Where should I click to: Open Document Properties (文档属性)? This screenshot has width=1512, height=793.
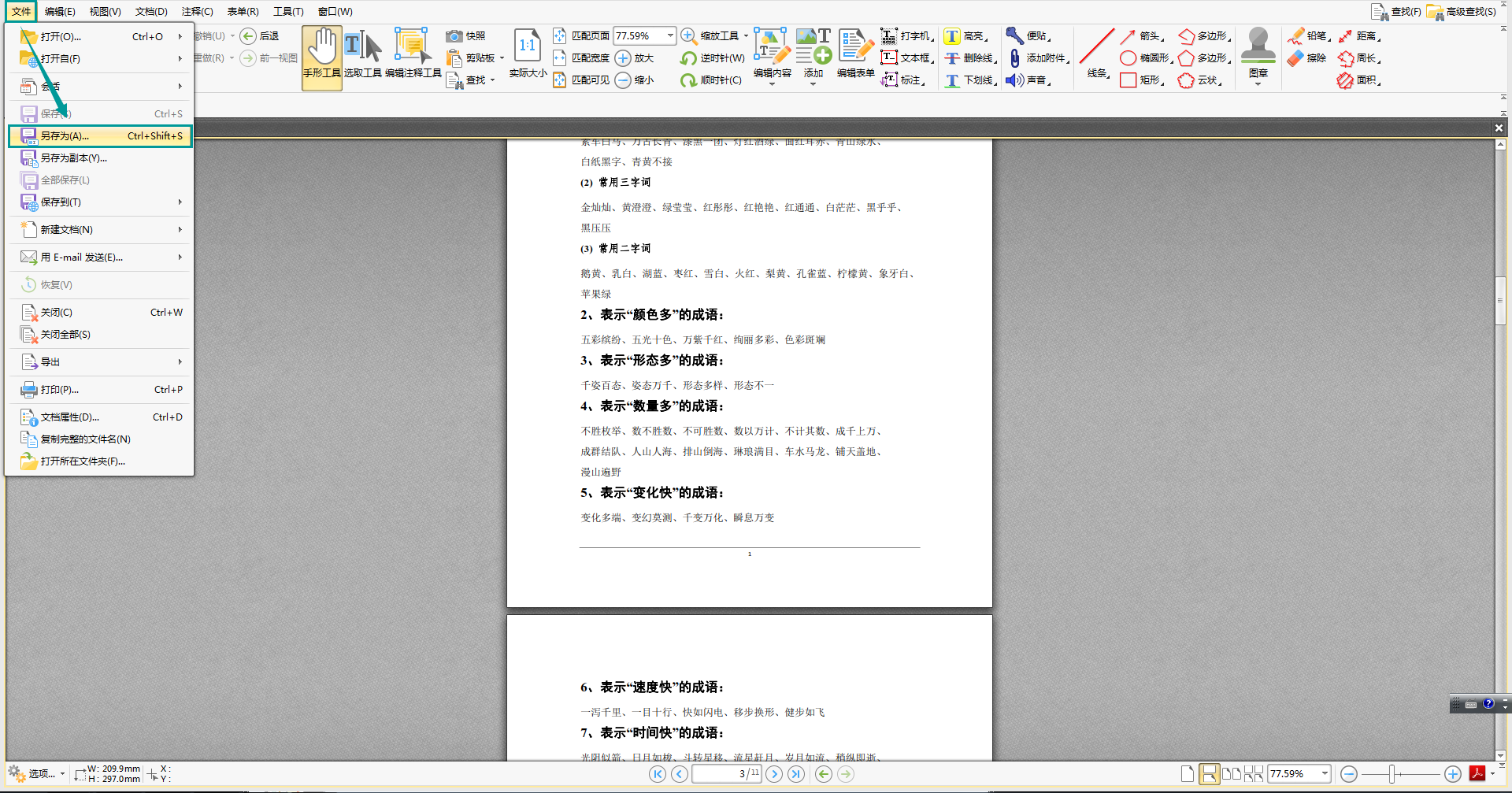[x=100, y=417]
